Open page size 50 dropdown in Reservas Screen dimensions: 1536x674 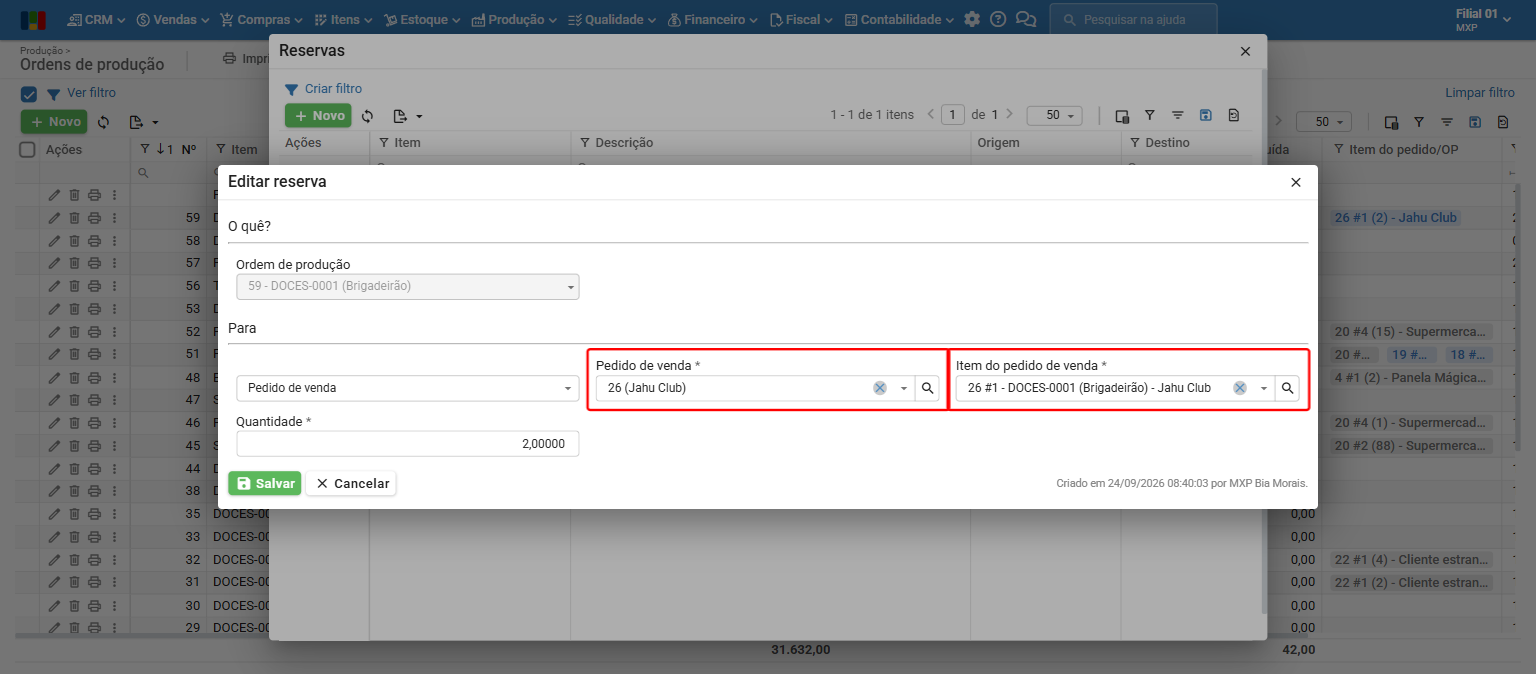click(x=1055, y=115)
